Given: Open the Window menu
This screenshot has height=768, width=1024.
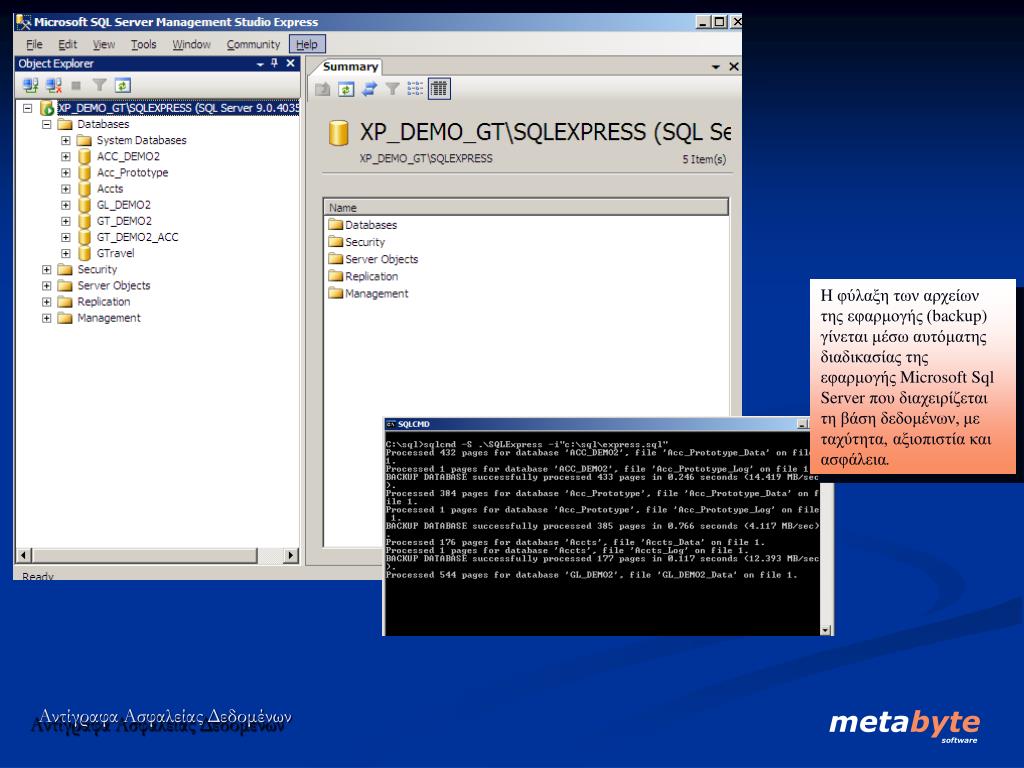Looking at the screenshot, I should coord(191,44).
